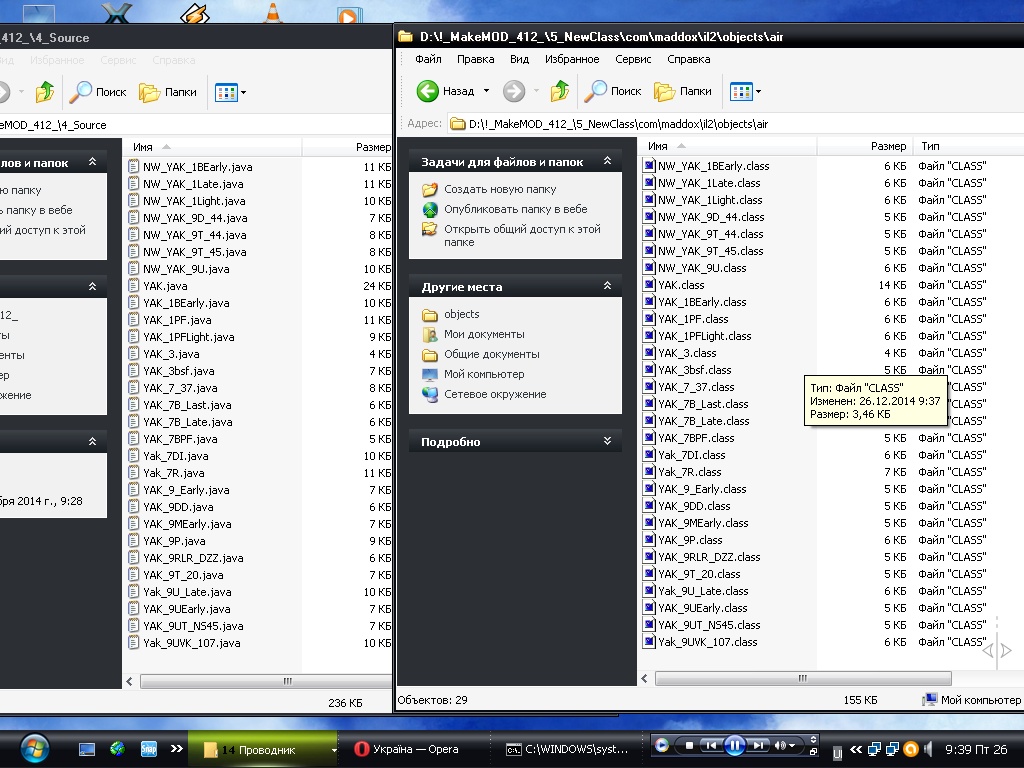Skip to previous track on taskbar player
Viewport: 1024px width, 768px height.
tap(712, 745)
